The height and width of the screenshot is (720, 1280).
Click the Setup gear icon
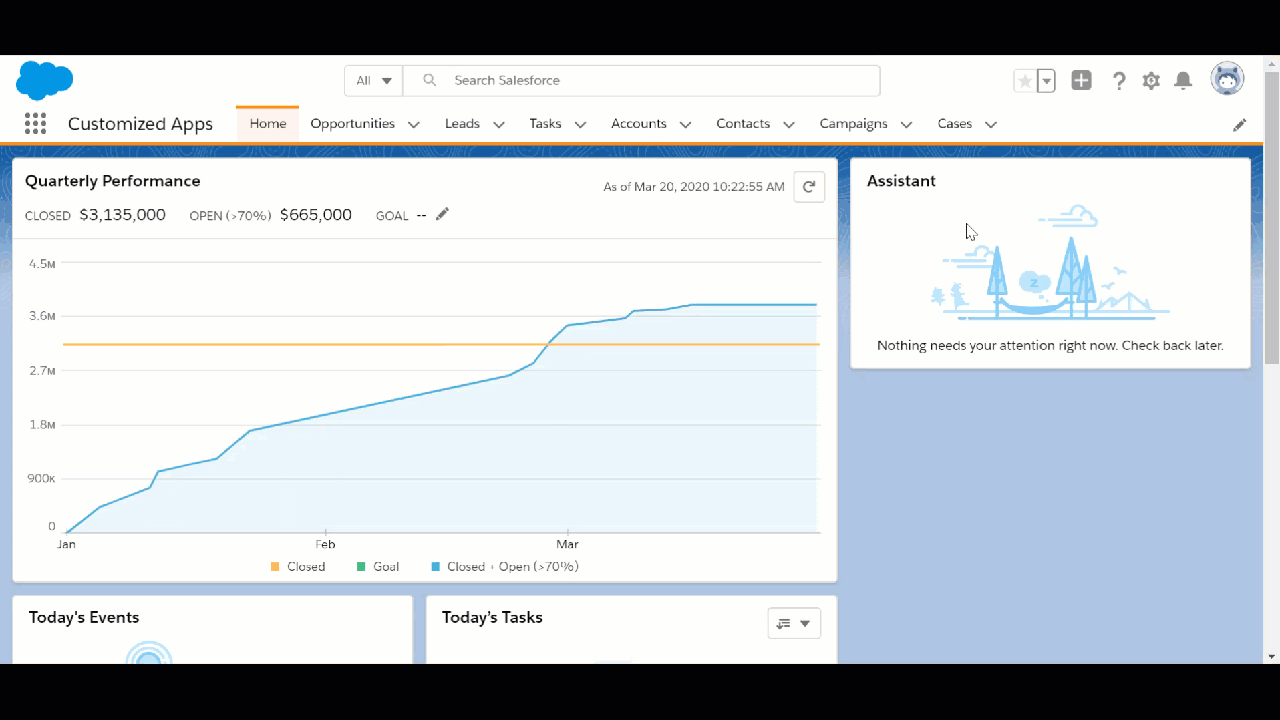pos(1151,80)
